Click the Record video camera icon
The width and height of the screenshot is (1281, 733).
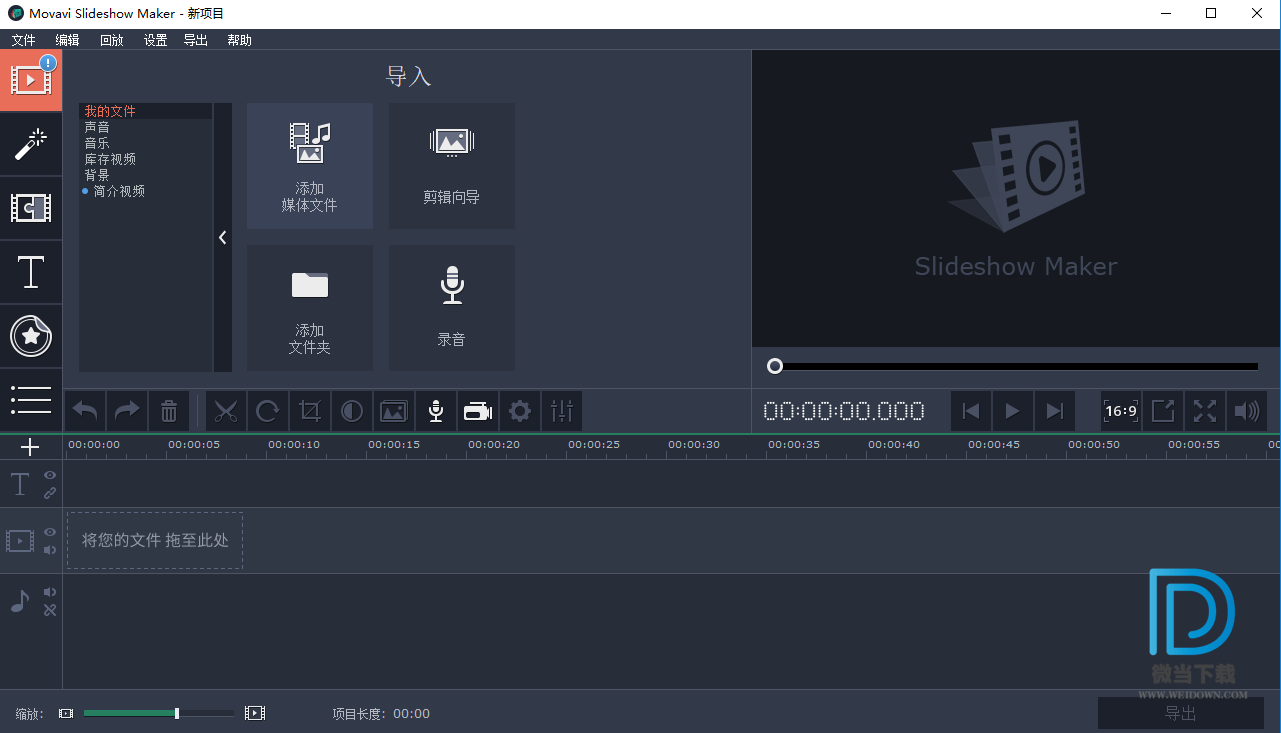tap(478, 411)
